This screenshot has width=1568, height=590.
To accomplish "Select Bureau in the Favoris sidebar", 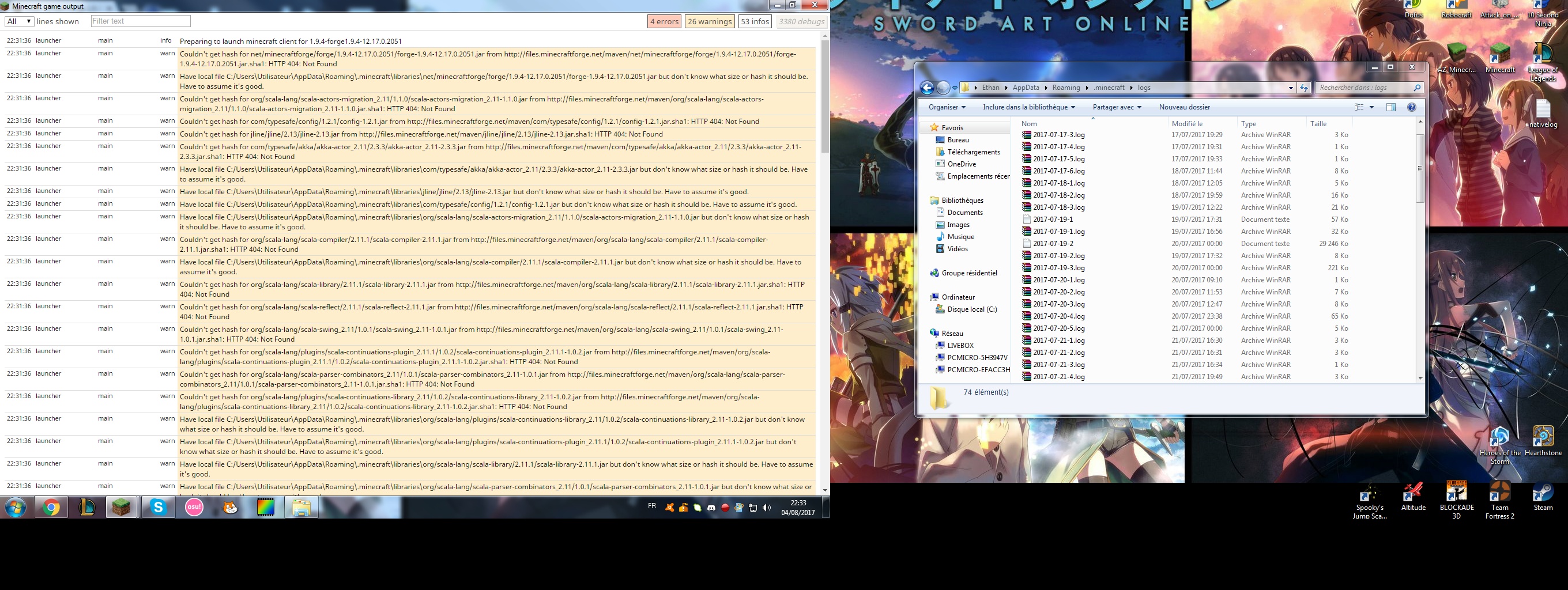I will (x=958, y=140).
